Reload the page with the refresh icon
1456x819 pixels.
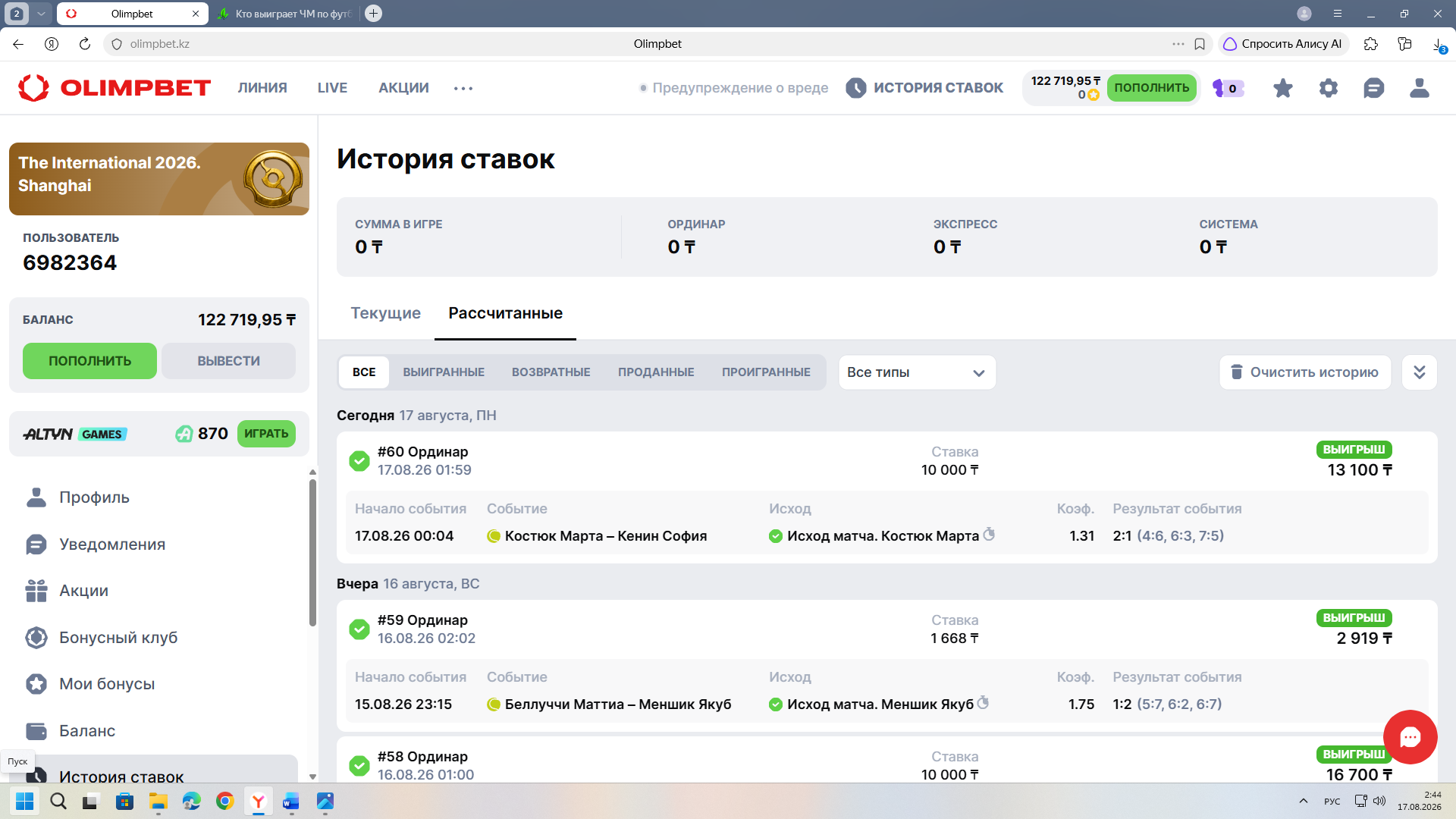click(x=85, y=44)
